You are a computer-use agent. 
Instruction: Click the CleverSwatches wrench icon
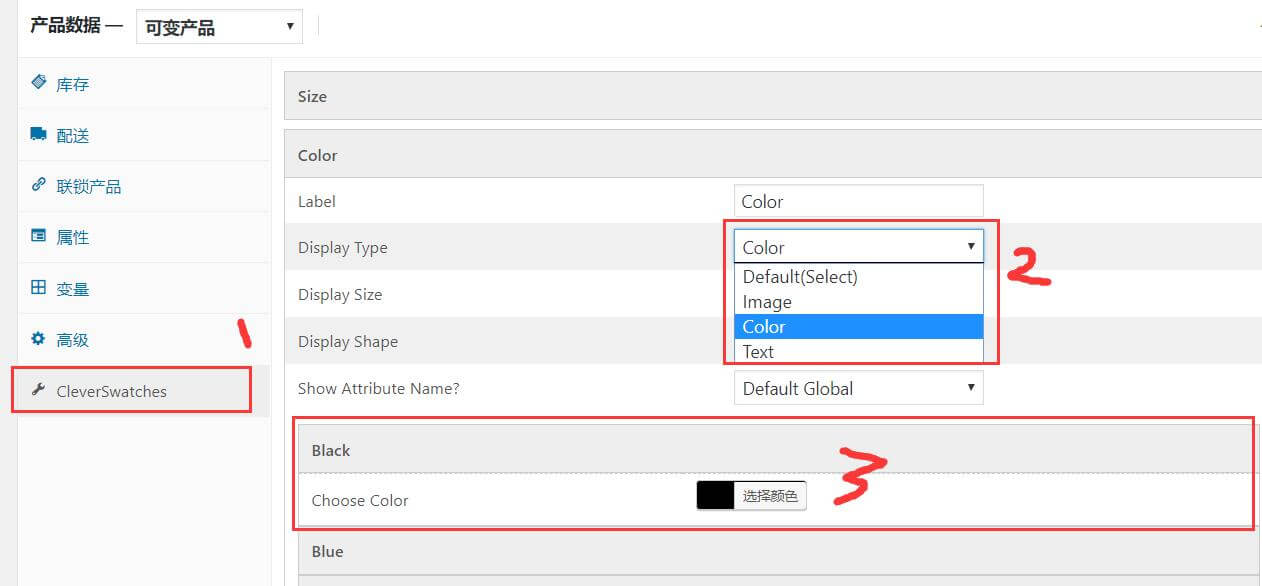pyautogui.click(x=39, y=390)
